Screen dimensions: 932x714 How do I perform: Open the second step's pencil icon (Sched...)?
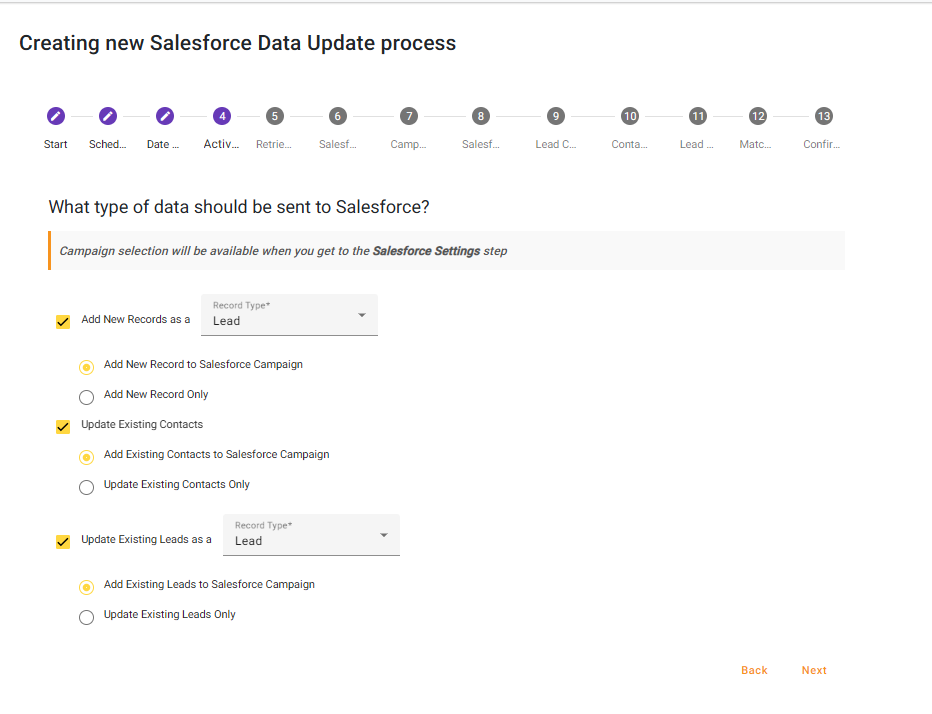pos(108,116)
